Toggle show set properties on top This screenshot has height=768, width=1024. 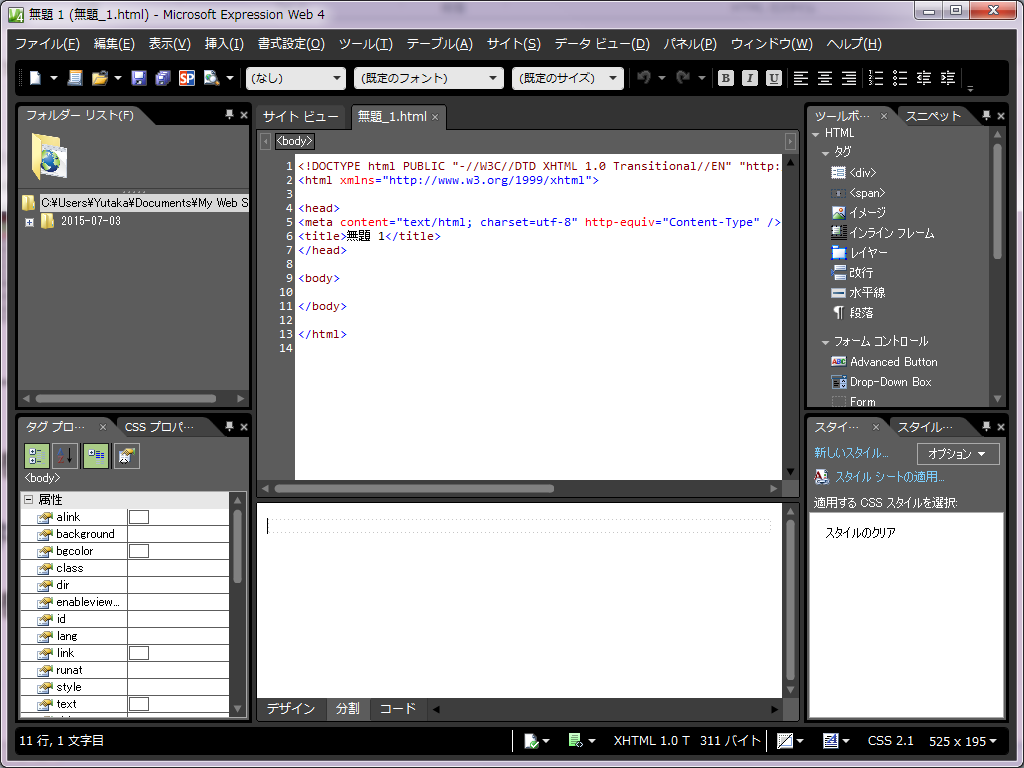tap(96, 456)
